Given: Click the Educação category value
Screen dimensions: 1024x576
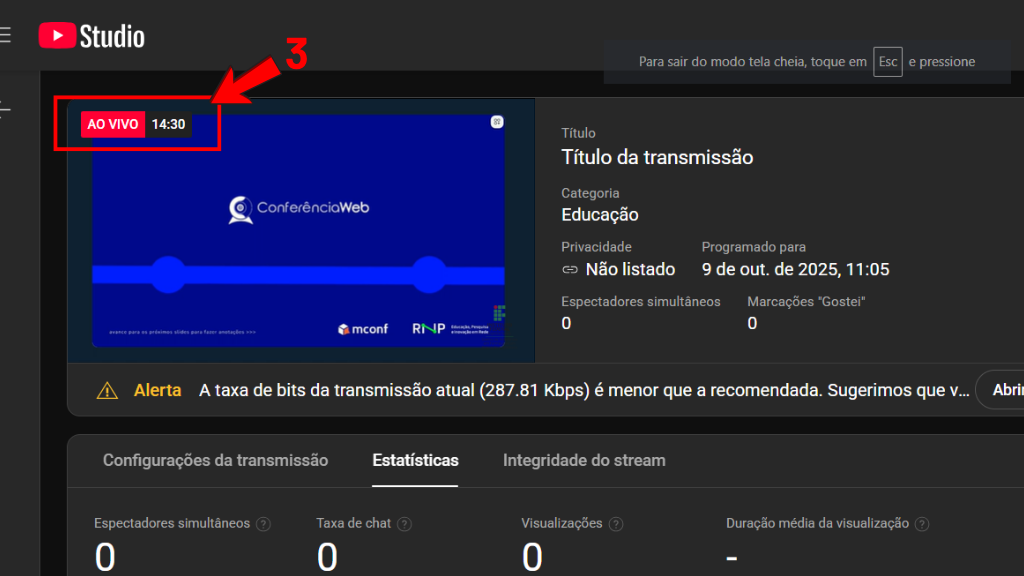Looking at the screenshot, I should coord(600,215).
